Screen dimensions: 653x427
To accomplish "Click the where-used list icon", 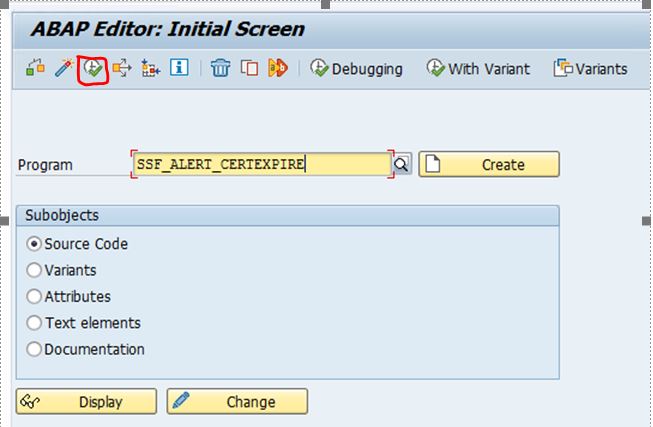I will pos(123,69).
